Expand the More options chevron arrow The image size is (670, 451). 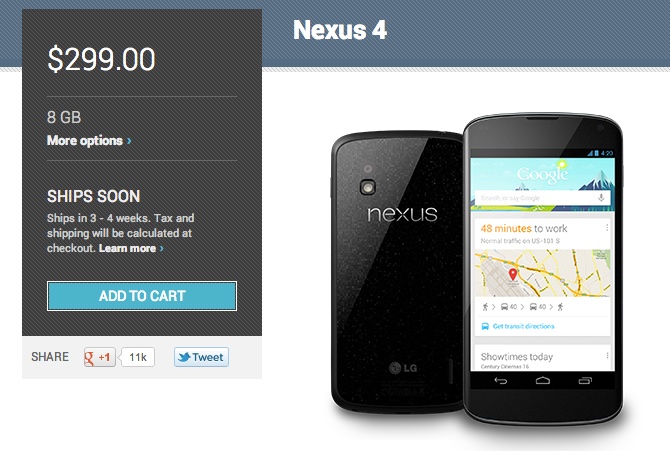click(129, 141)
